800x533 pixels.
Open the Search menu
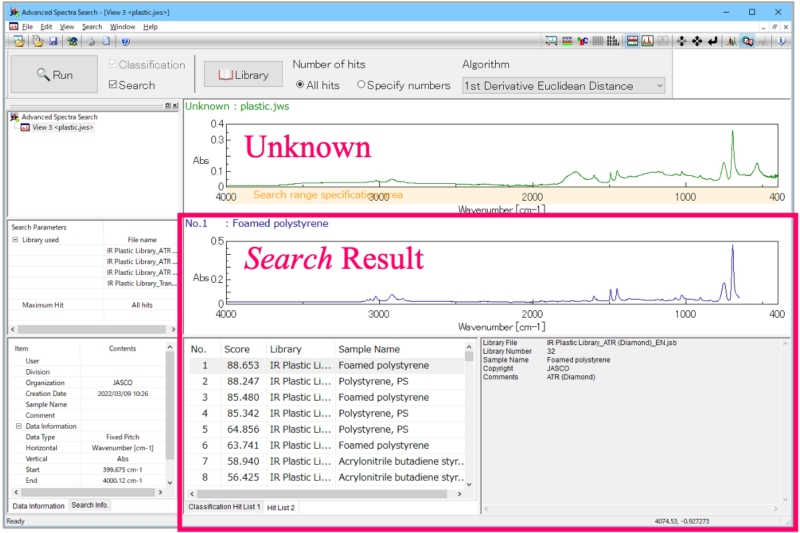coord(92,27)
